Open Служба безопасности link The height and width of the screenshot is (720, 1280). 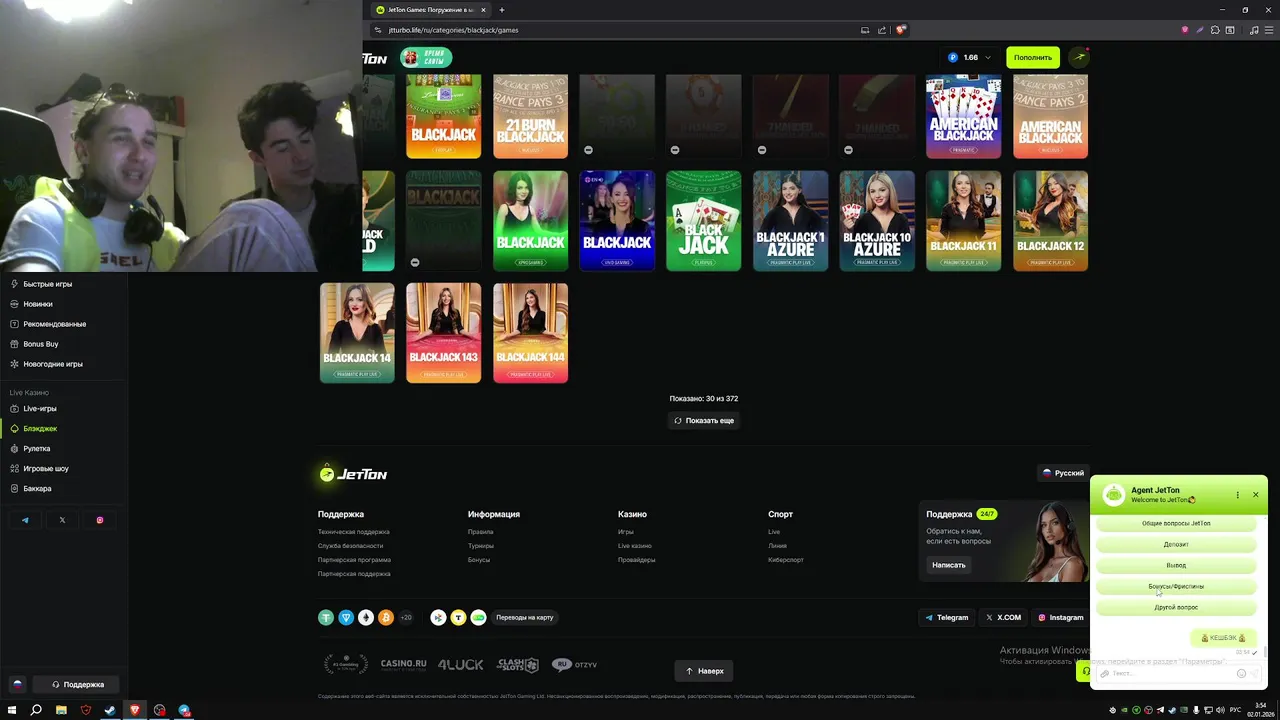pos(350,546)
